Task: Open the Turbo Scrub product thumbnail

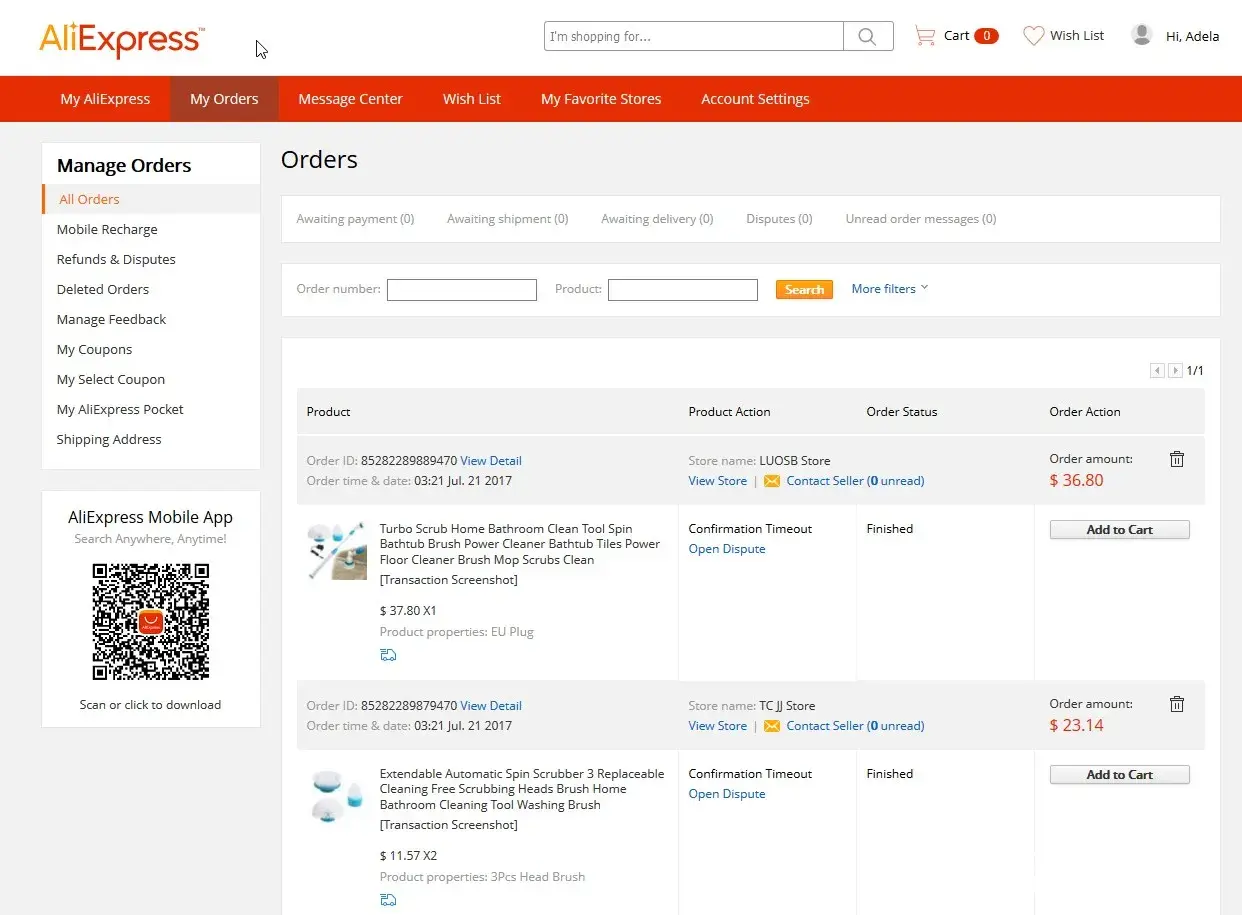Action: (337, 551)
